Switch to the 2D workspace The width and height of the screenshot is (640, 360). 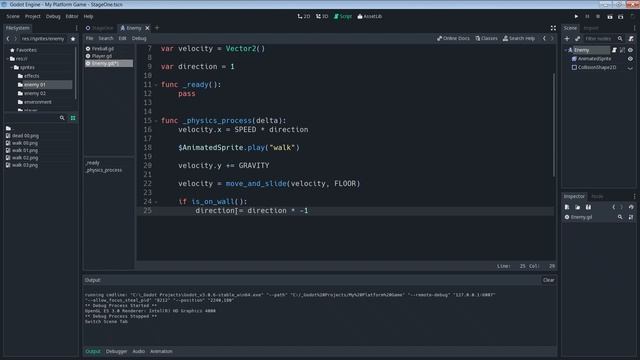pos(304,16)
